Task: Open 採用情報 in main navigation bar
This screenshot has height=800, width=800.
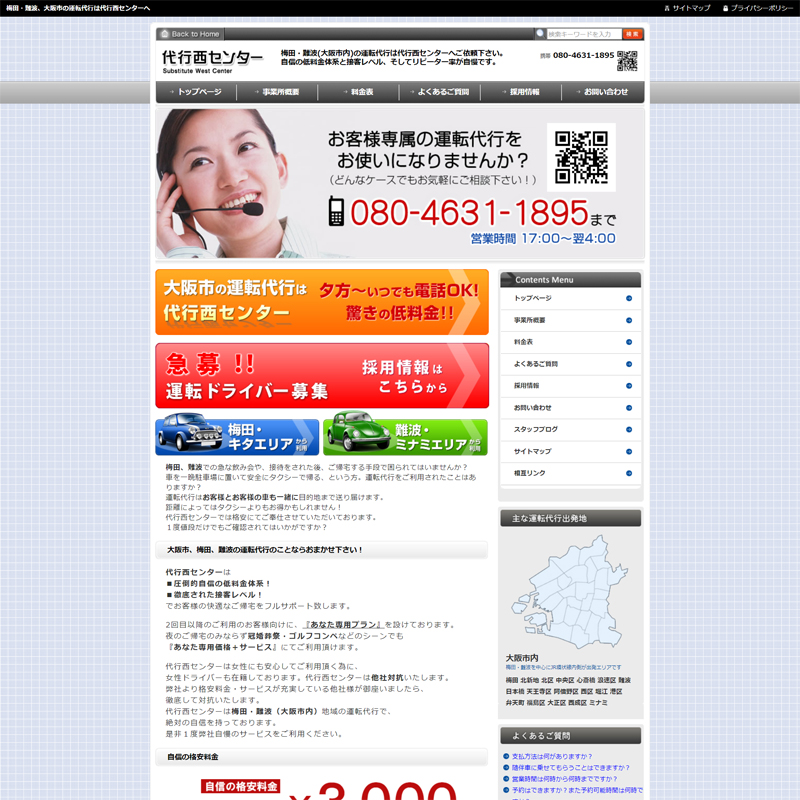Action: point(521,92)
